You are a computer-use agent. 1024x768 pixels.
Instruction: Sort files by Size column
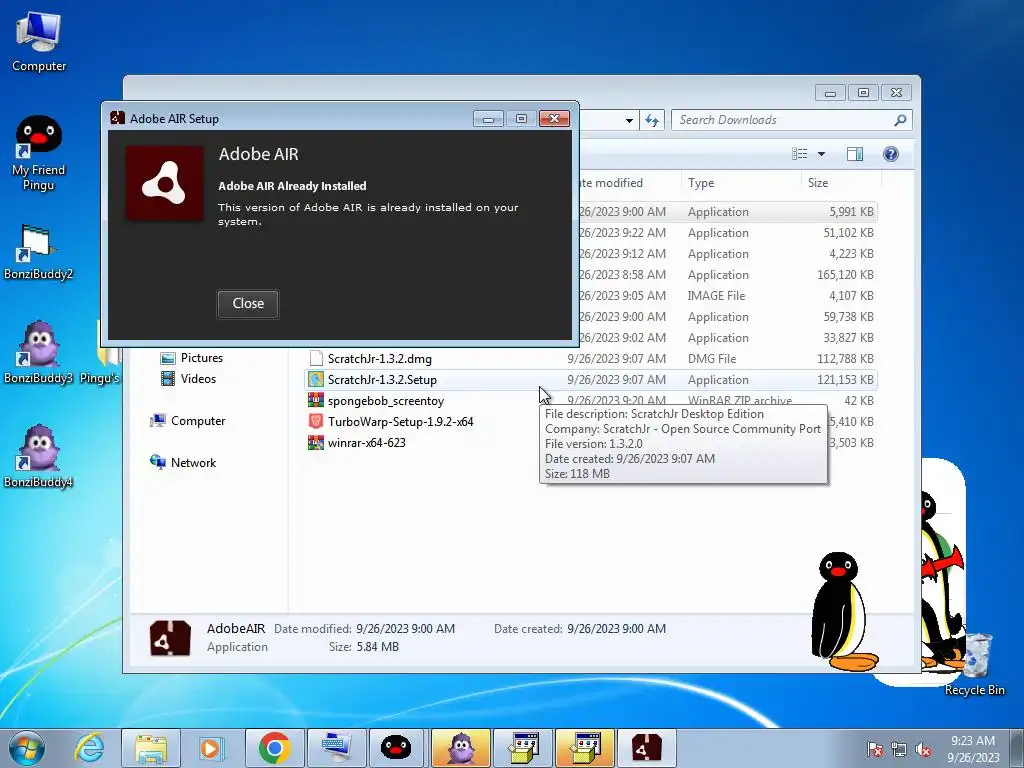[840, 183]
